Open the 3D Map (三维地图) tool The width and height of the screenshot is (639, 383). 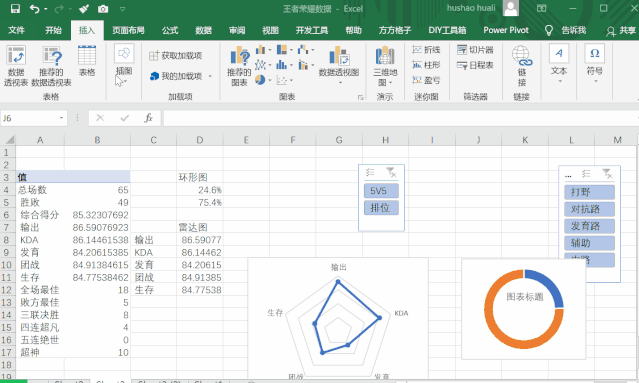point(385,66)
